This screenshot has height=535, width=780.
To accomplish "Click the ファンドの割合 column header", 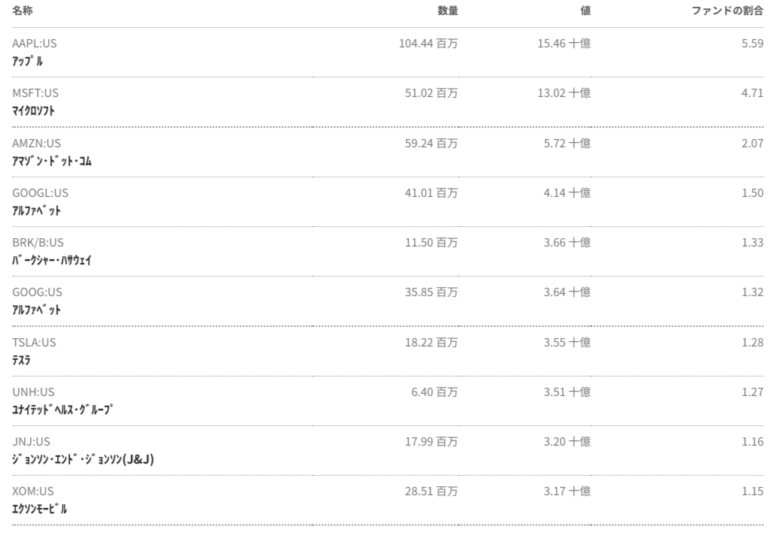I will [727, 10].
